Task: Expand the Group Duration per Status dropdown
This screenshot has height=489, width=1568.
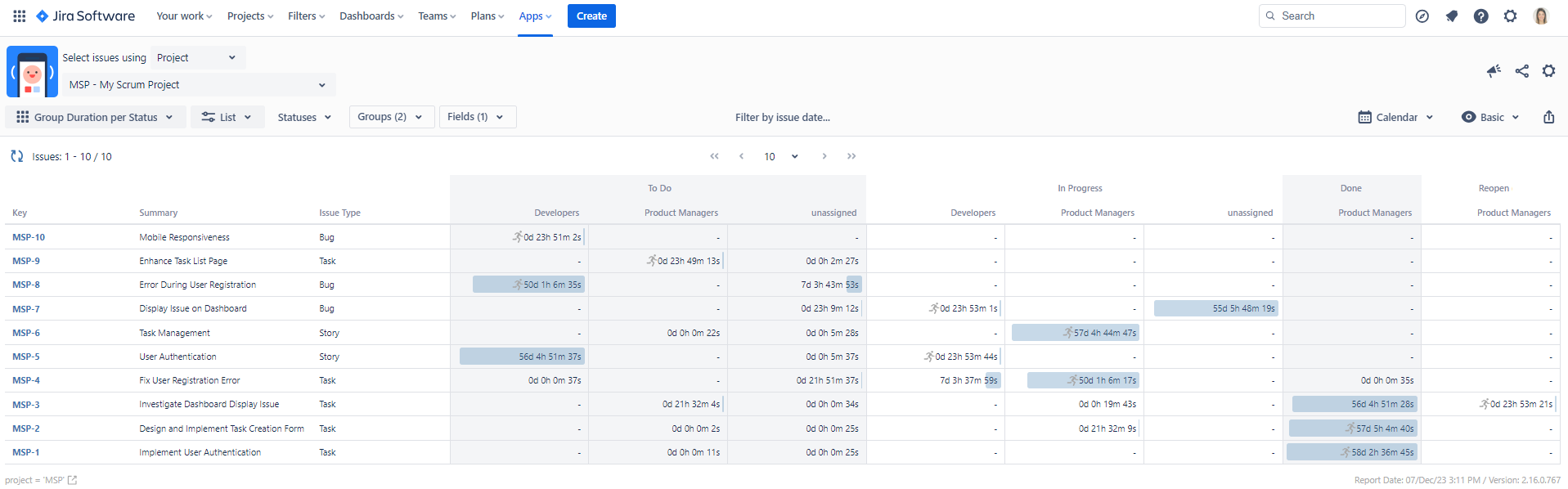Action: pos(95,117)
